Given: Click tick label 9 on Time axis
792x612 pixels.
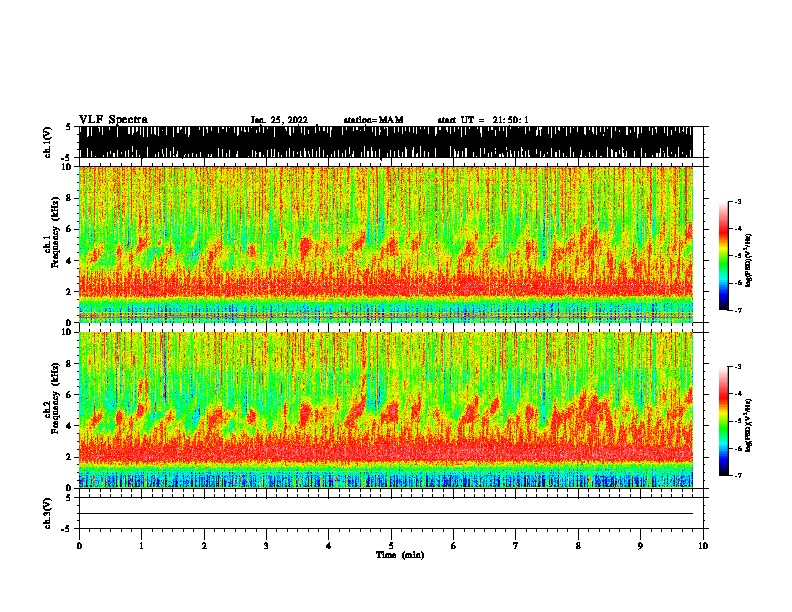Looking at the screenshot, I should click(x=640, y=546).
